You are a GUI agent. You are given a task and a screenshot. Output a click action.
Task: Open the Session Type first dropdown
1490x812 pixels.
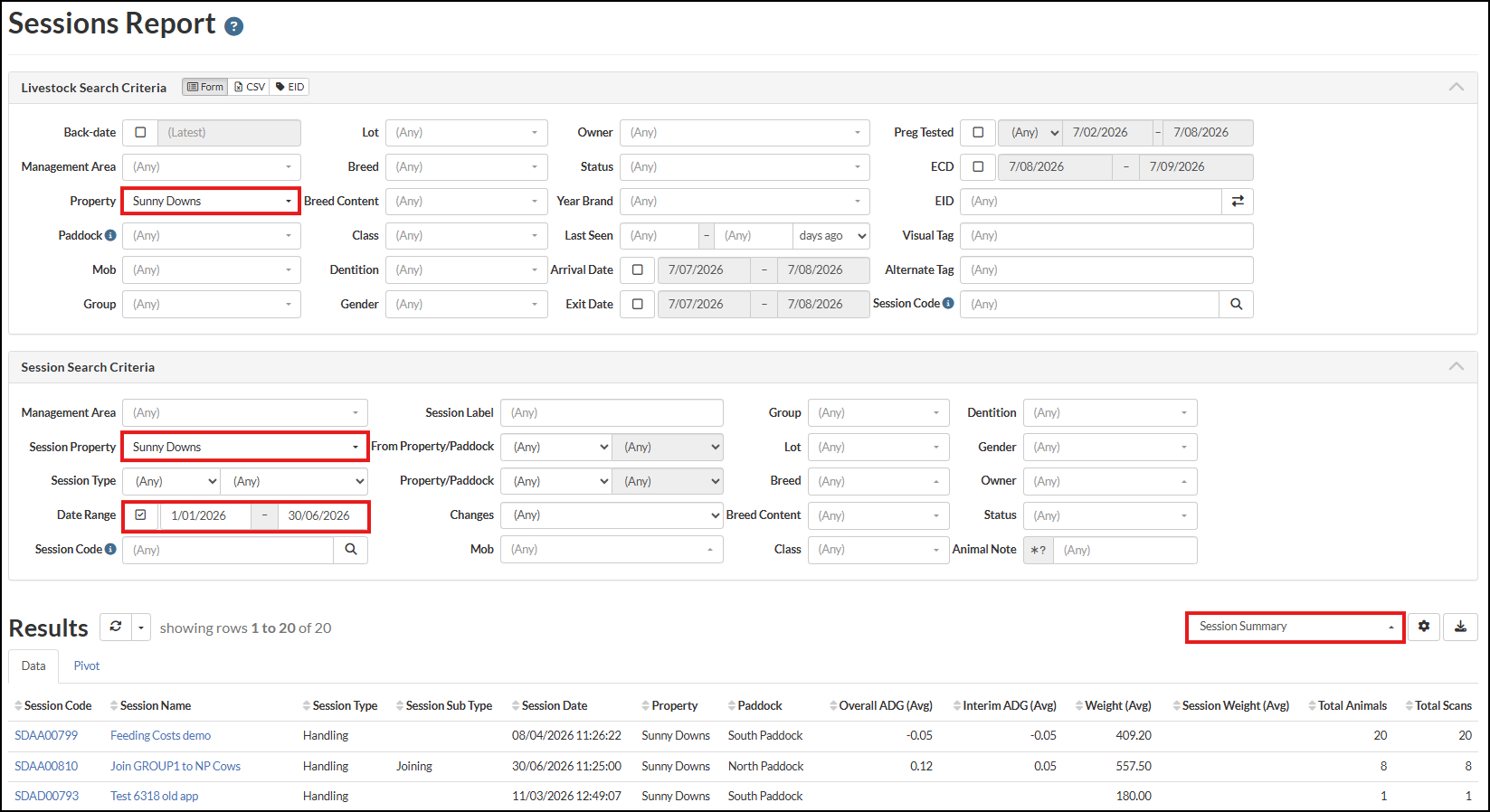coord(171,481)
